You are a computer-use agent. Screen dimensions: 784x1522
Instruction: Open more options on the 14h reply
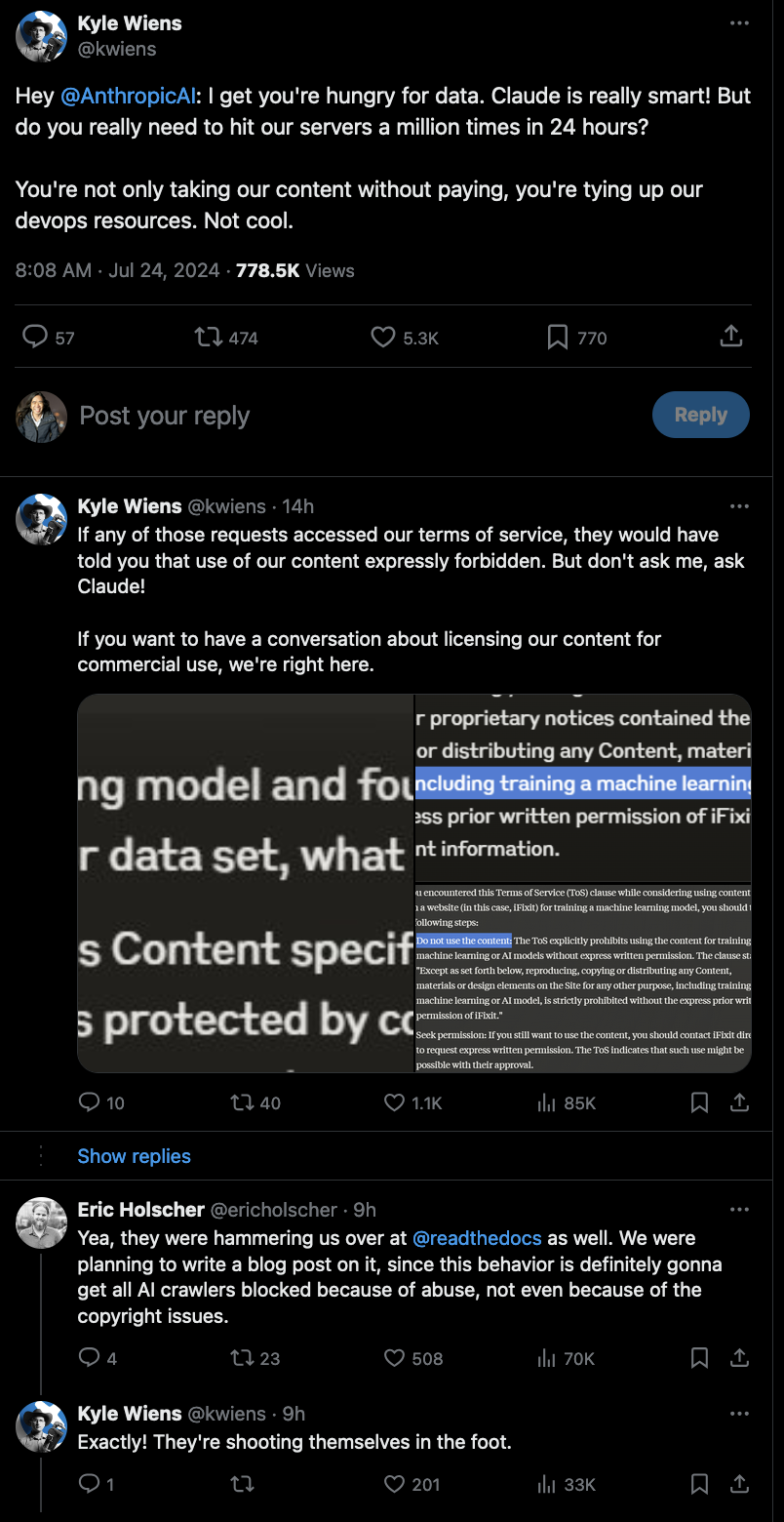(739, 506)
